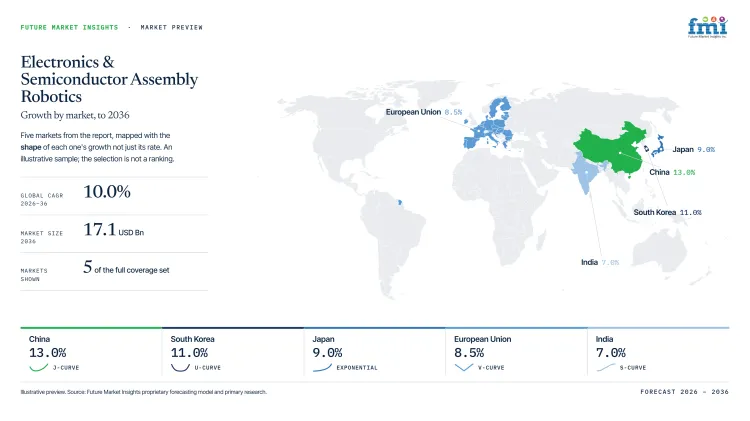
Task: Click the South Korea 11.0% map label
Action: coord(667,212)
